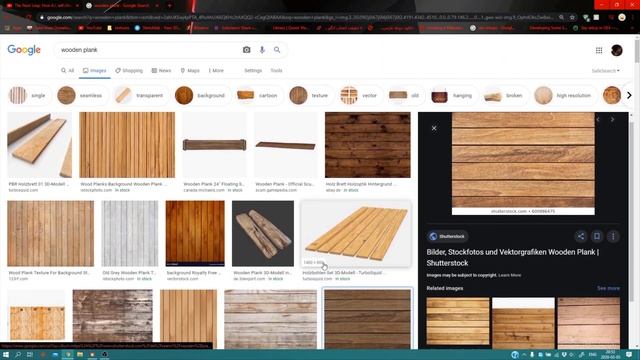Screen dimensions: 640x360
Task: Open new browser tab plus button
Action: tap(169, 5)
